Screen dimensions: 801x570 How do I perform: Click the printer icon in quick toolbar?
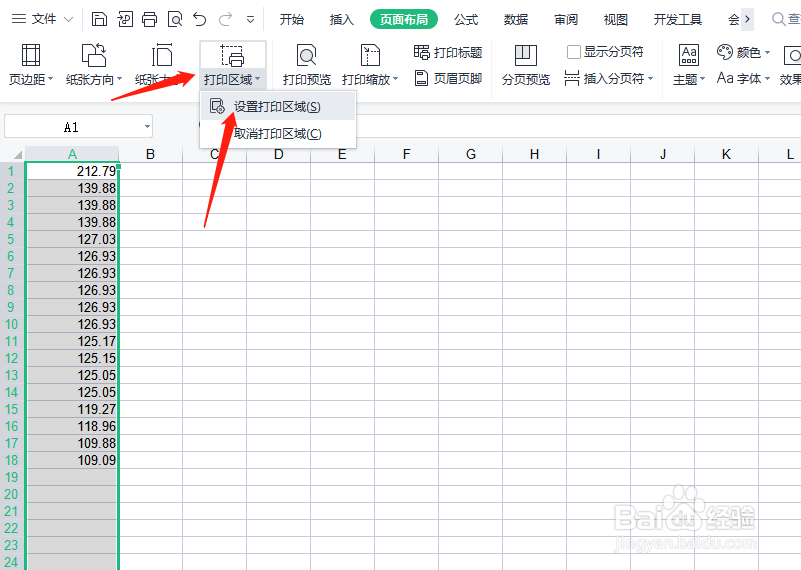[x=150, y=19]
